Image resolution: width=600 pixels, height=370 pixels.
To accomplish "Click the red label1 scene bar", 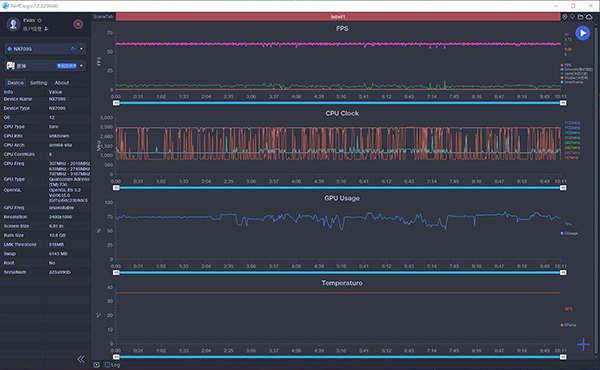I will 338,16.
